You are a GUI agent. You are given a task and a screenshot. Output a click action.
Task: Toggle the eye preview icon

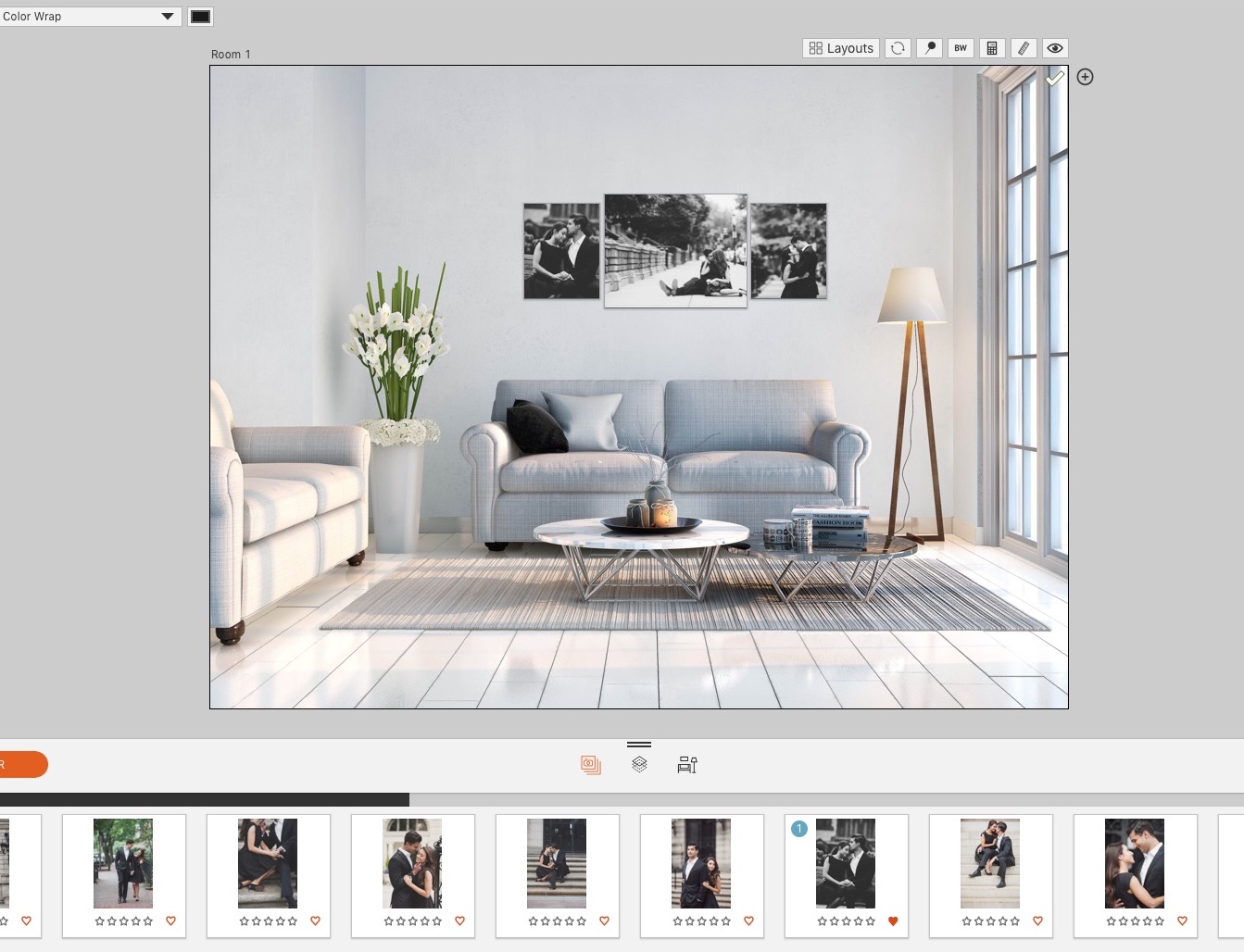click(1055, 48)
